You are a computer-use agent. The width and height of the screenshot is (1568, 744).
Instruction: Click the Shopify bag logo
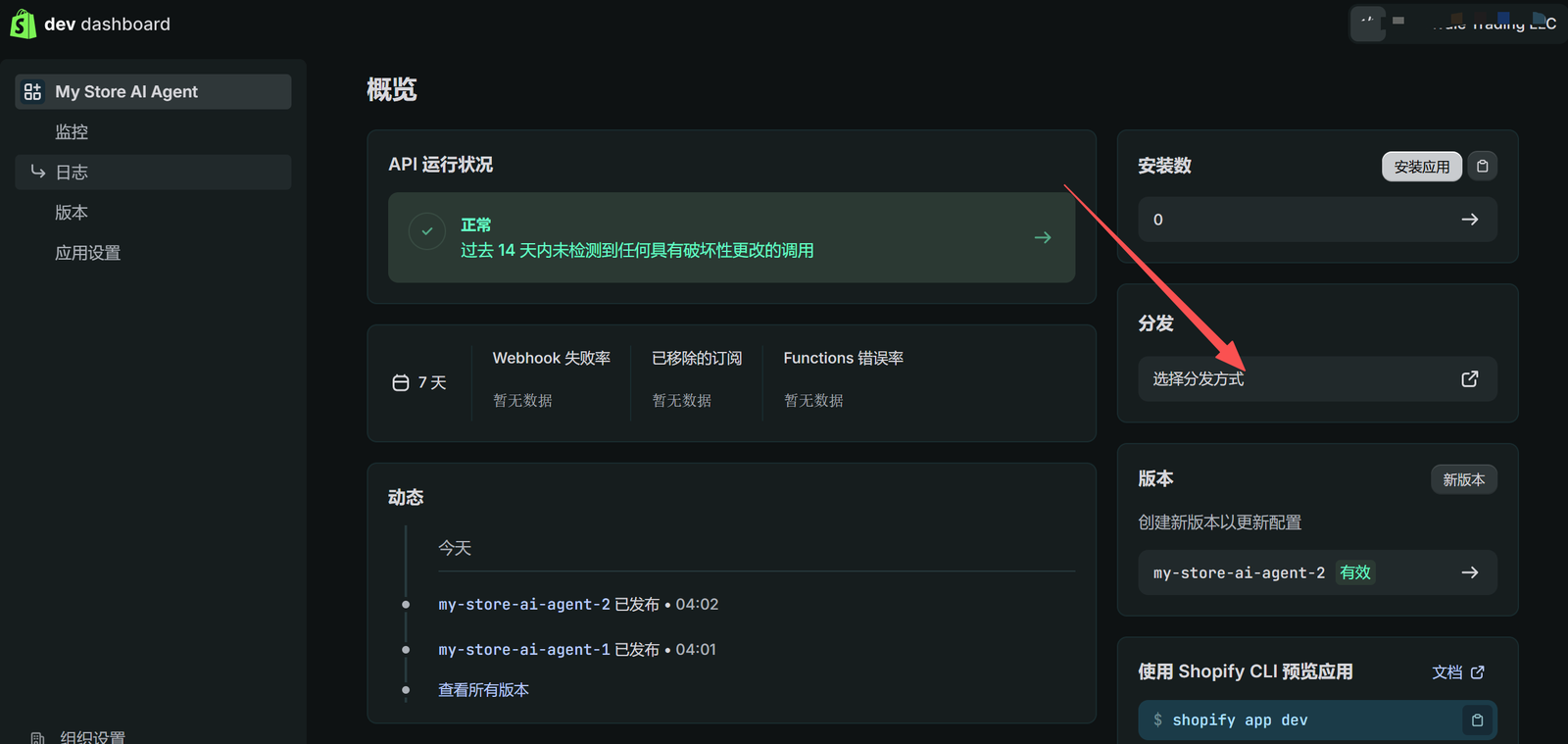coord(23,24)
